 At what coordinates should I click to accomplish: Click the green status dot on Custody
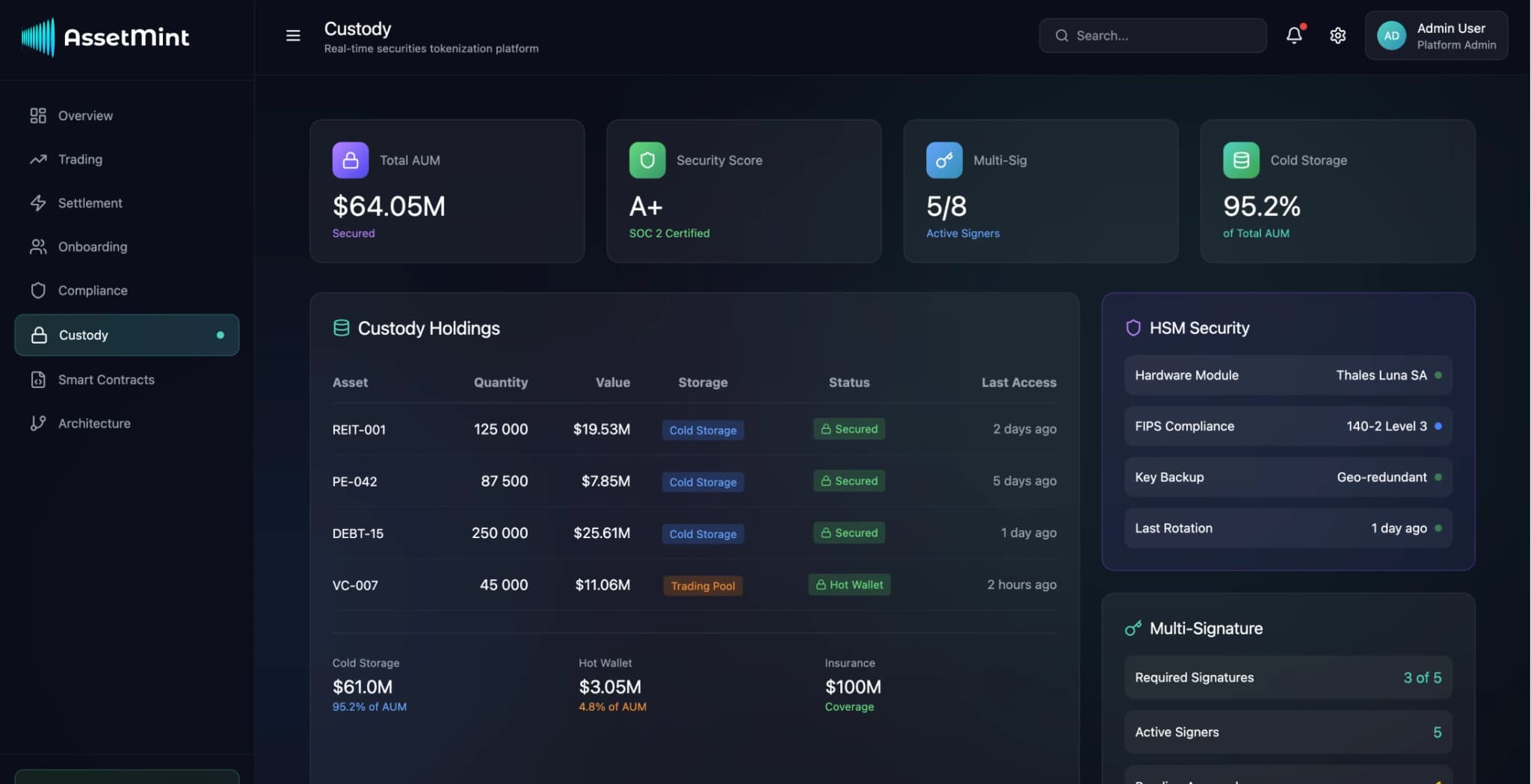pyautogui.click(x=221, y=336)
